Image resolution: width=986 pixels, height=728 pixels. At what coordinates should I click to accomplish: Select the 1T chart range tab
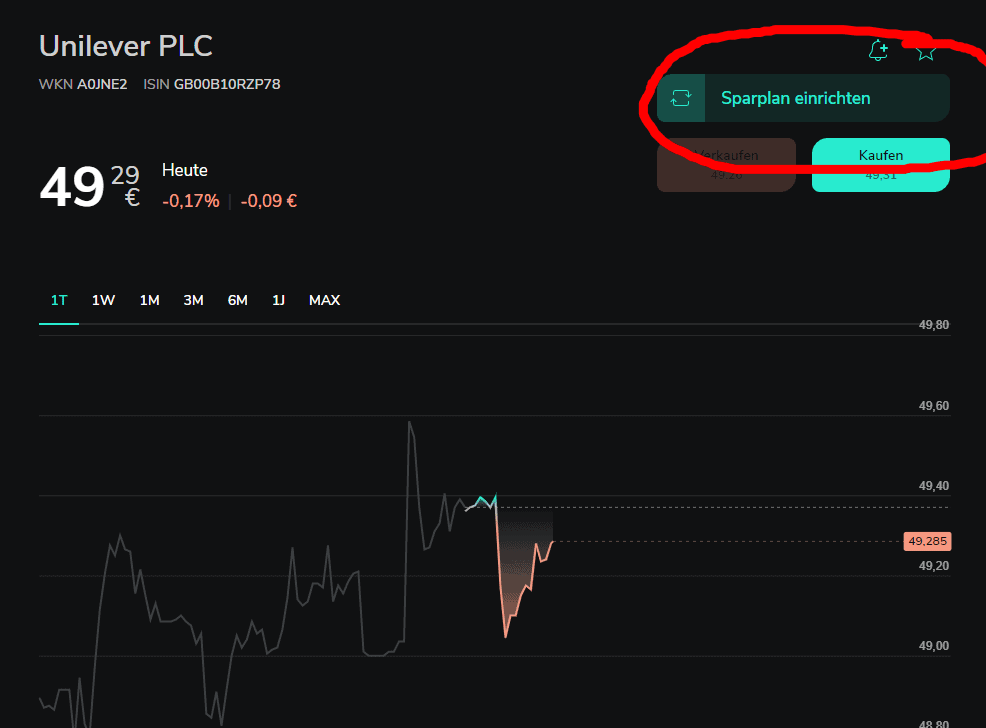click(x=59, y=301)
